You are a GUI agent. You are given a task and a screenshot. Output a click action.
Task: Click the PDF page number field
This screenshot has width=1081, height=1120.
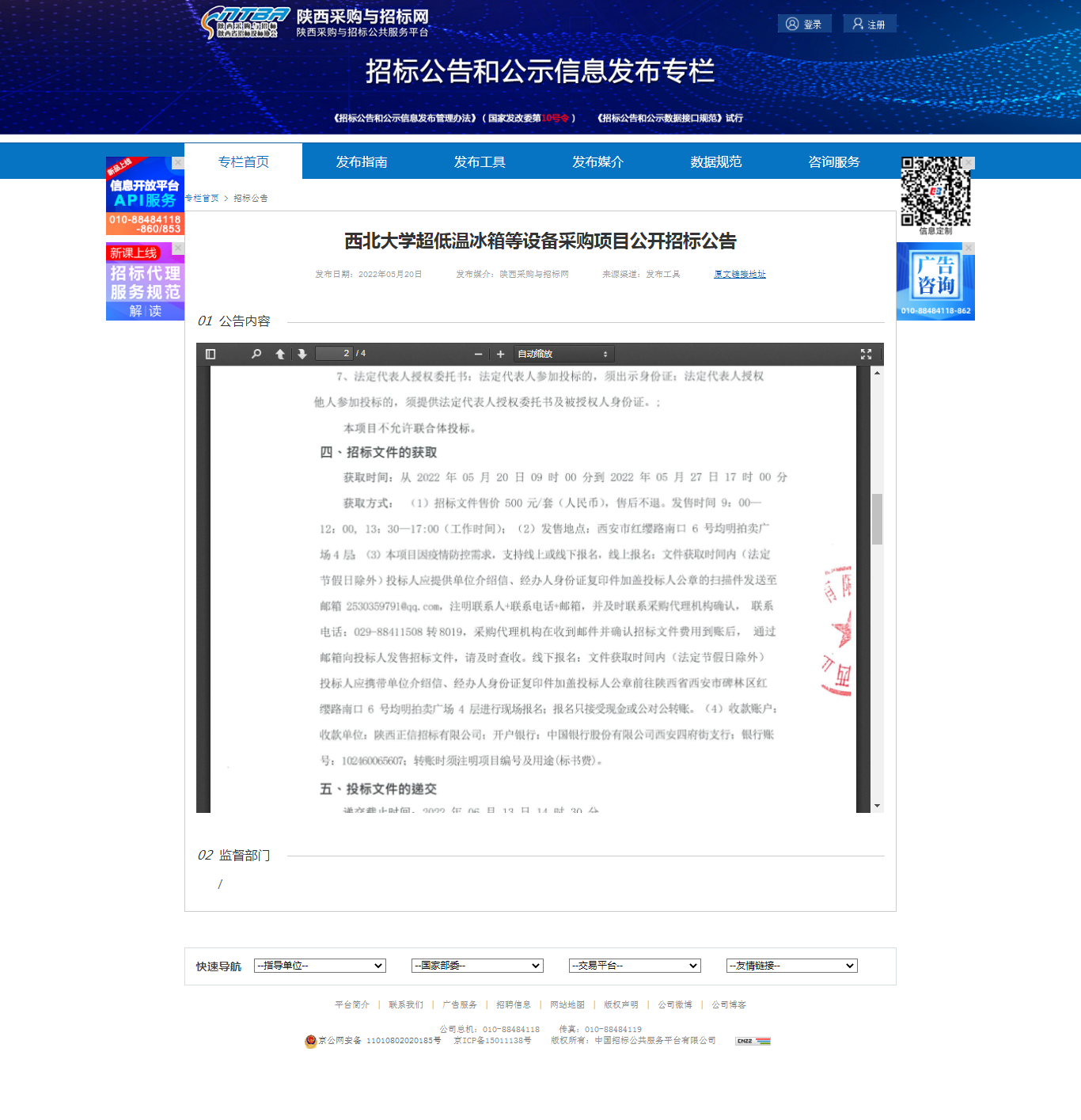point(334,354)
